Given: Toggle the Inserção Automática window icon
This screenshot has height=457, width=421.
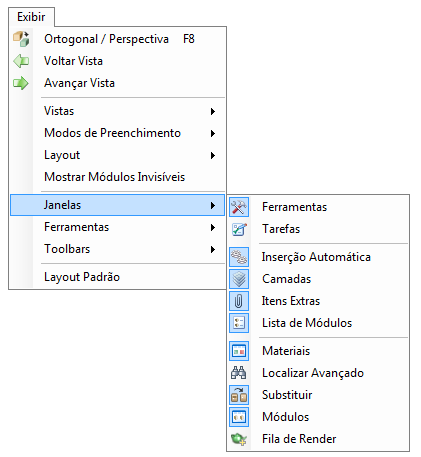Looking at the screenshot, I should point(239,257).
